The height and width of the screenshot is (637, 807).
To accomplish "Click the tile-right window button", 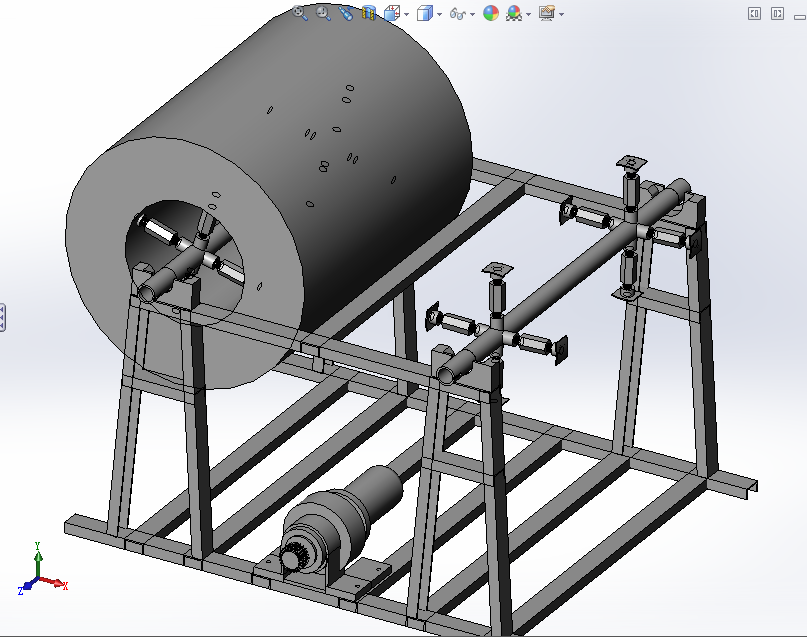I will 777,13.
